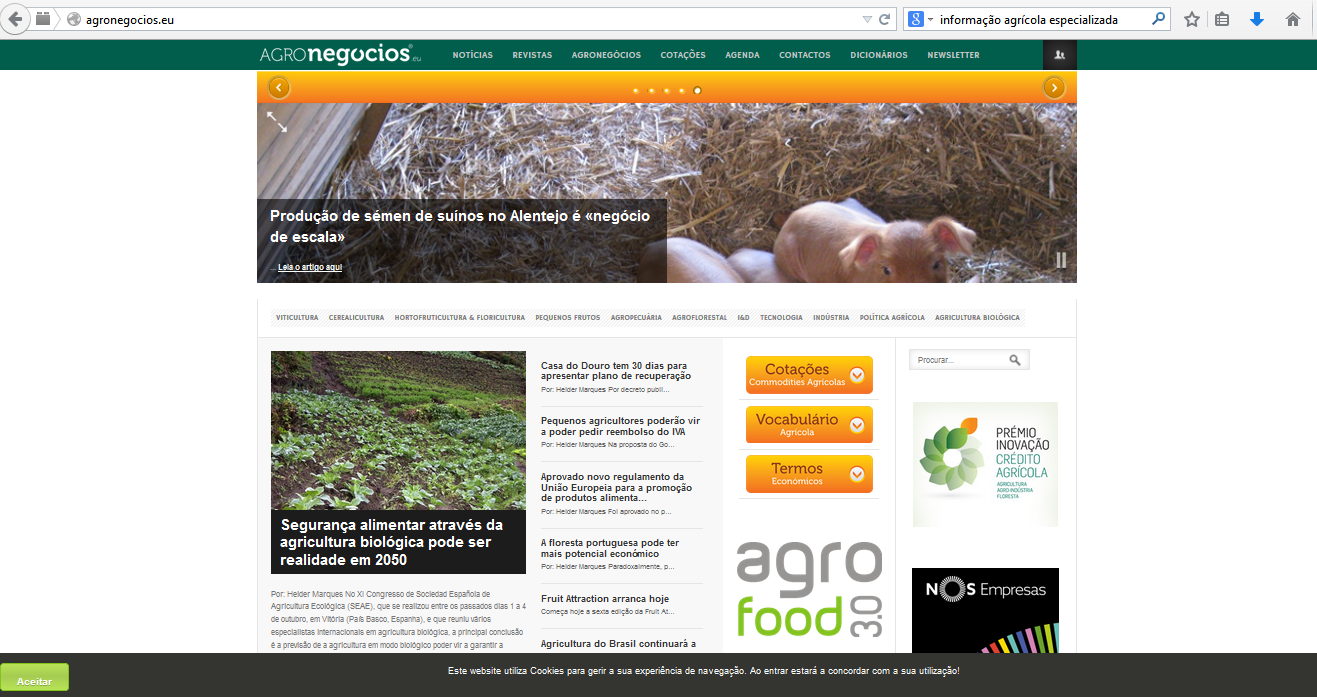Screen dimensions: 1317x697
Task: Expand the slideshow with the diagonal arrows icon
Action: [277, 122]
